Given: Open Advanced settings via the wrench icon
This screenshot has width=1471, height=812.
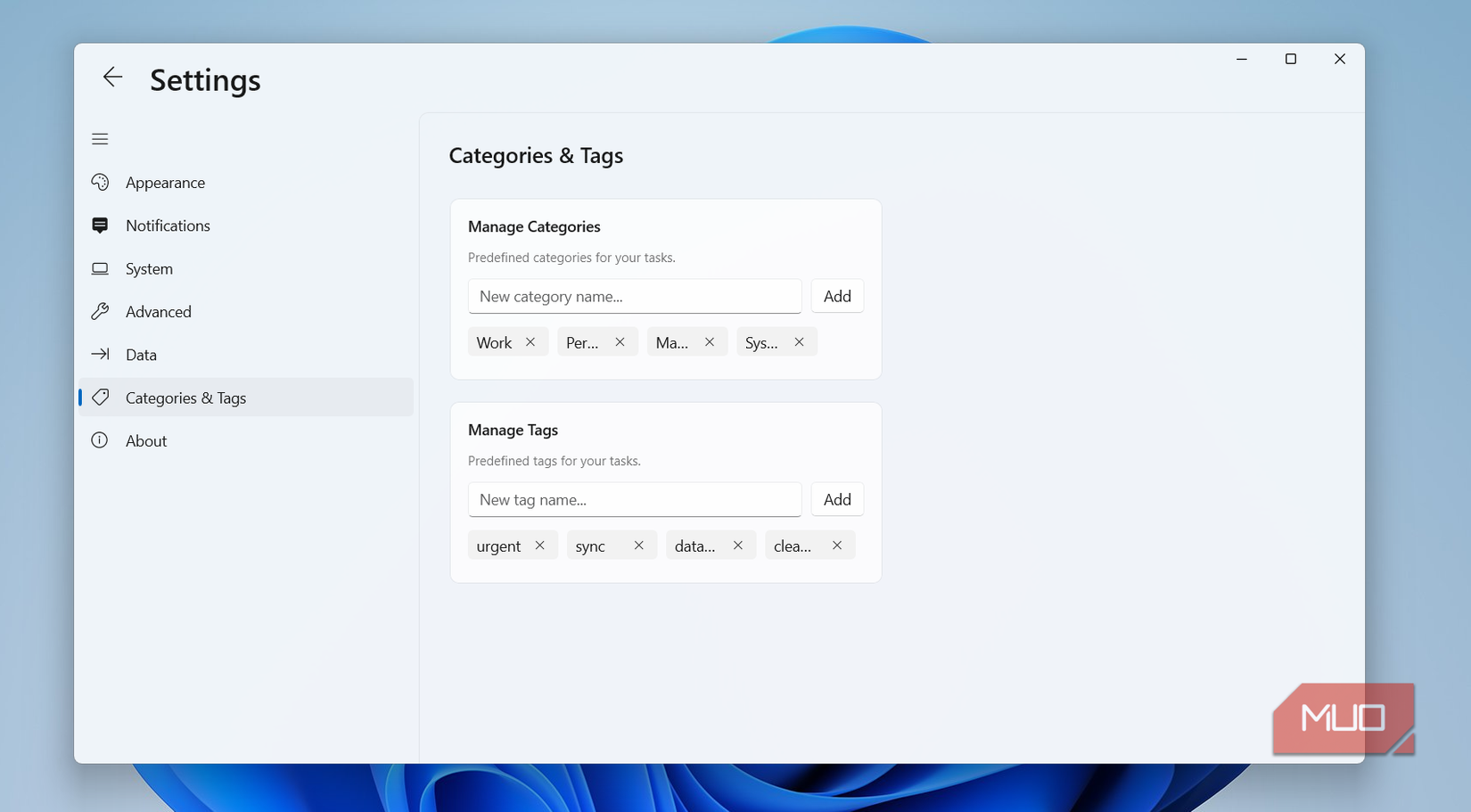Looking at the screenshot, I should (101, 310).
